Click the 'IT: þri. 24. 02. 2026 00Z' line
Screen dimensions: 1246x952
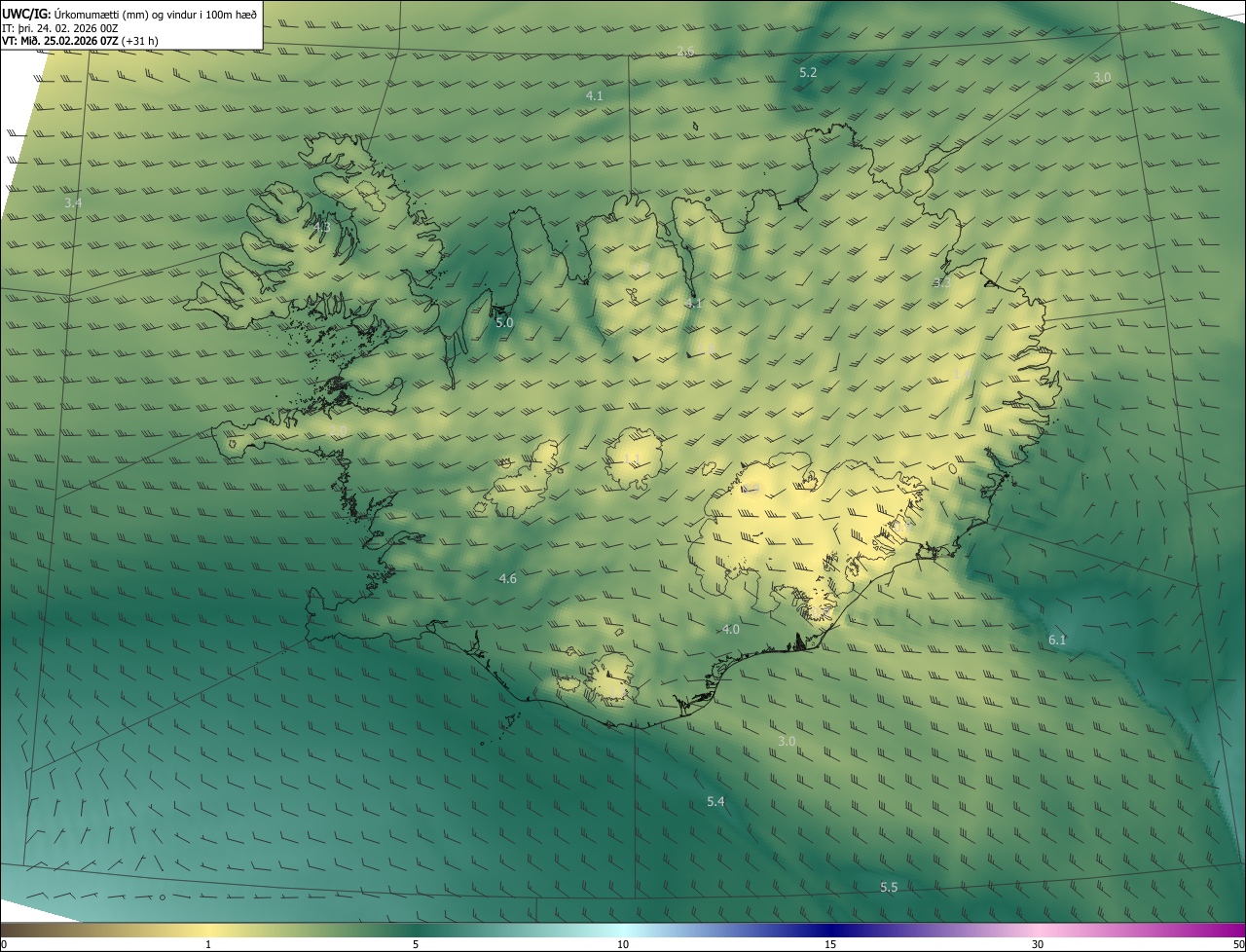60,28
